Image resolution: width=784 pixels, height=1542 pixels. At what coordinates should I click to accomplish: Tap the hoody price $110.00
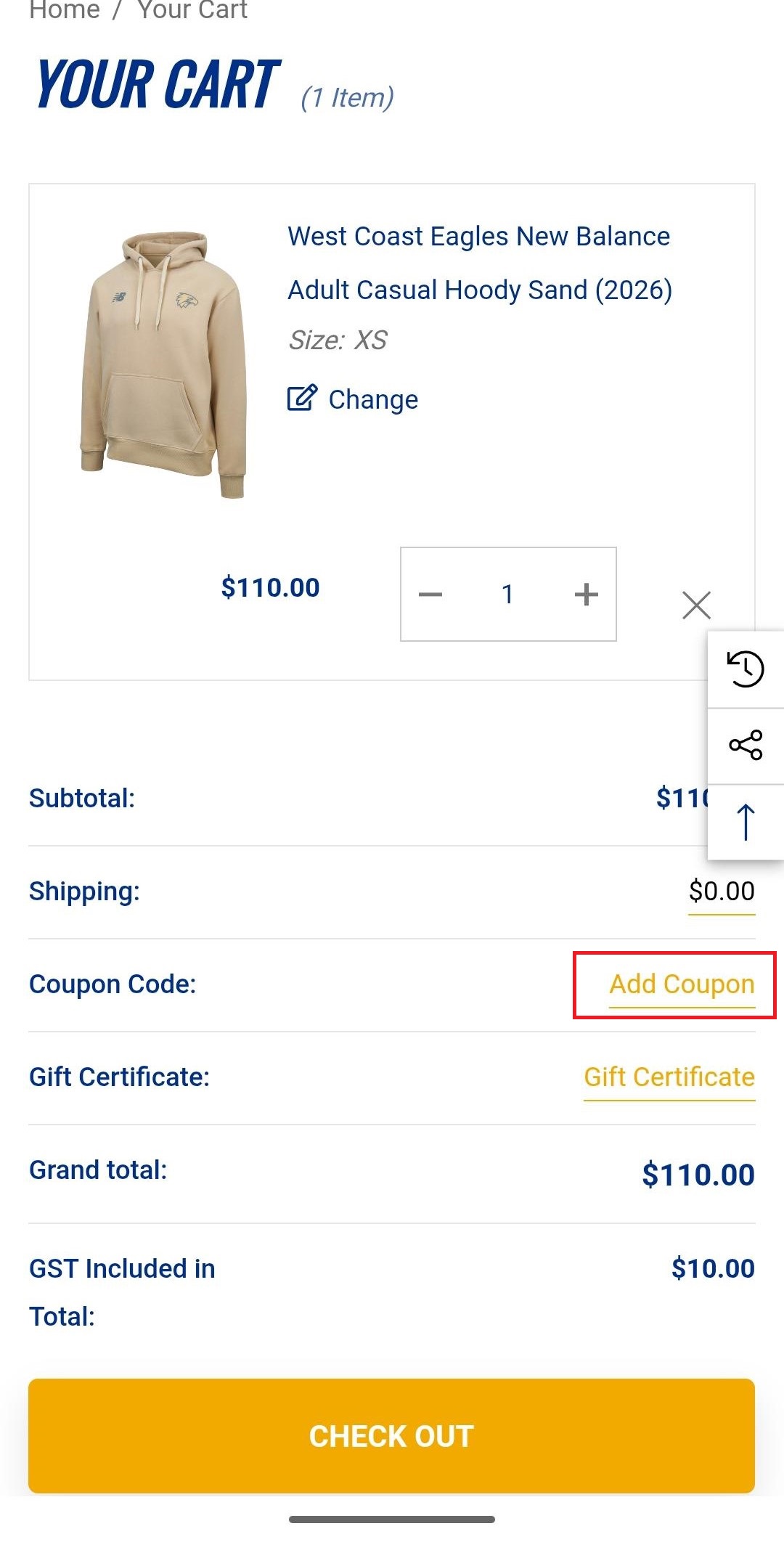(270, 587)
